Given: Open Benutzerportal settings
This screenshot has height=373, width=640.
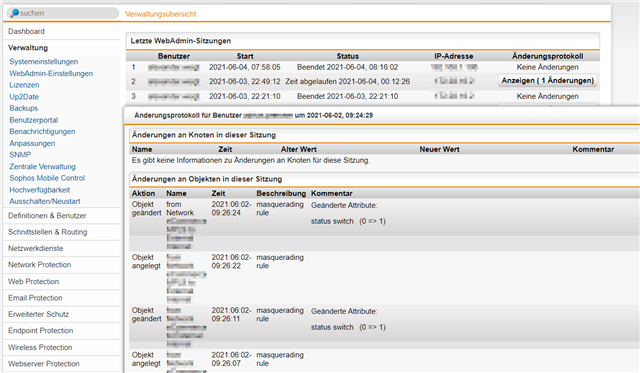Looking at the screenshot, I should pos(33,120).
